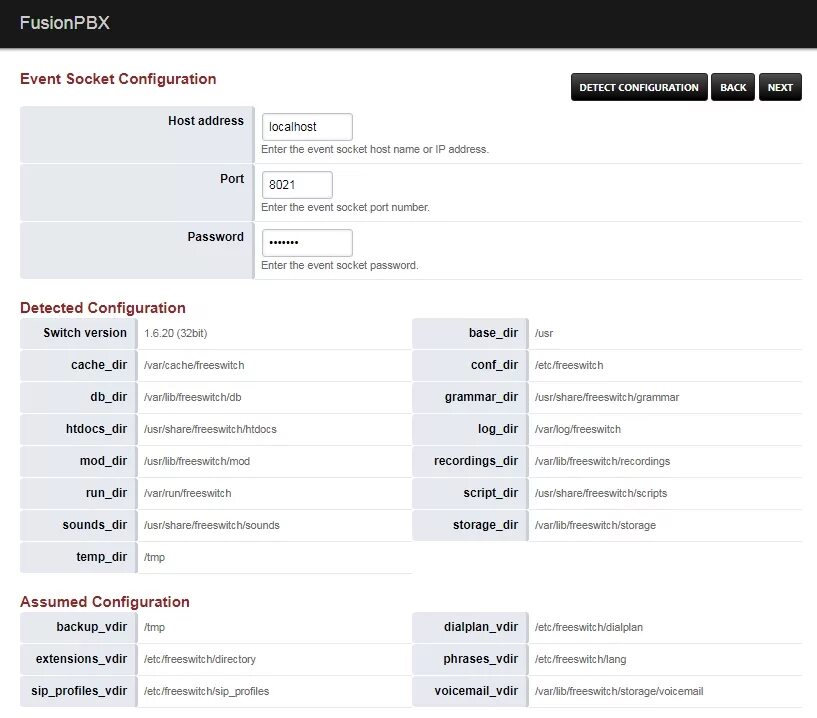Focus the Host address input field
The width and height of the screenshot is (817, 718).
pyautogui.click(x=307, y=127)
